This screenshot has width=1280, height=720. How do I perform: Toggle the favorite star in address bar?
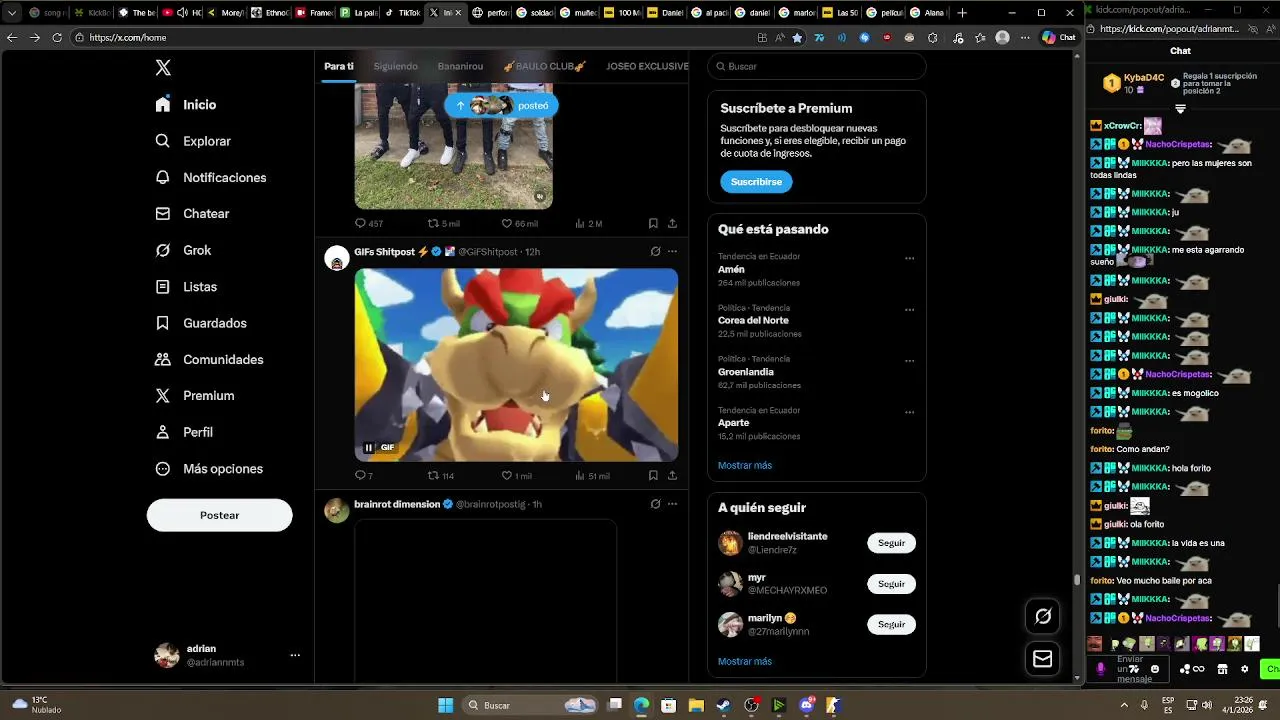pyautogui.click(x=797, y=37)
